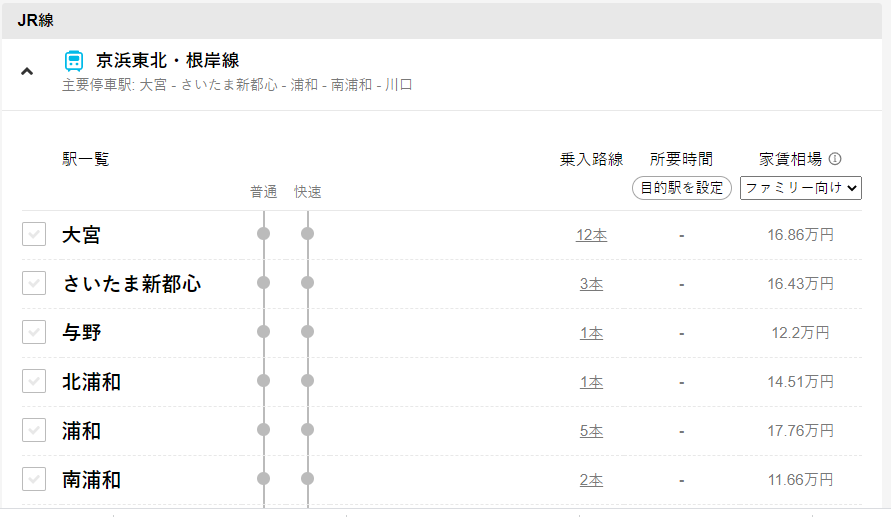The image size is (891, 517).
Task: Open the 12本 transfer lines link for 大宮
Action: pyautogui.click(x=592, y=235)
